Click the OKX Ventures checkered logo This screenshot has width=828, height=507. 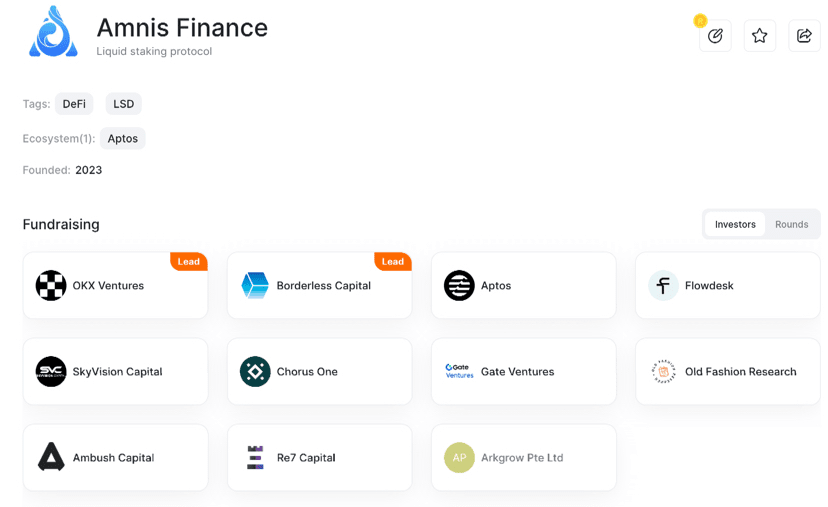point(51,286)
